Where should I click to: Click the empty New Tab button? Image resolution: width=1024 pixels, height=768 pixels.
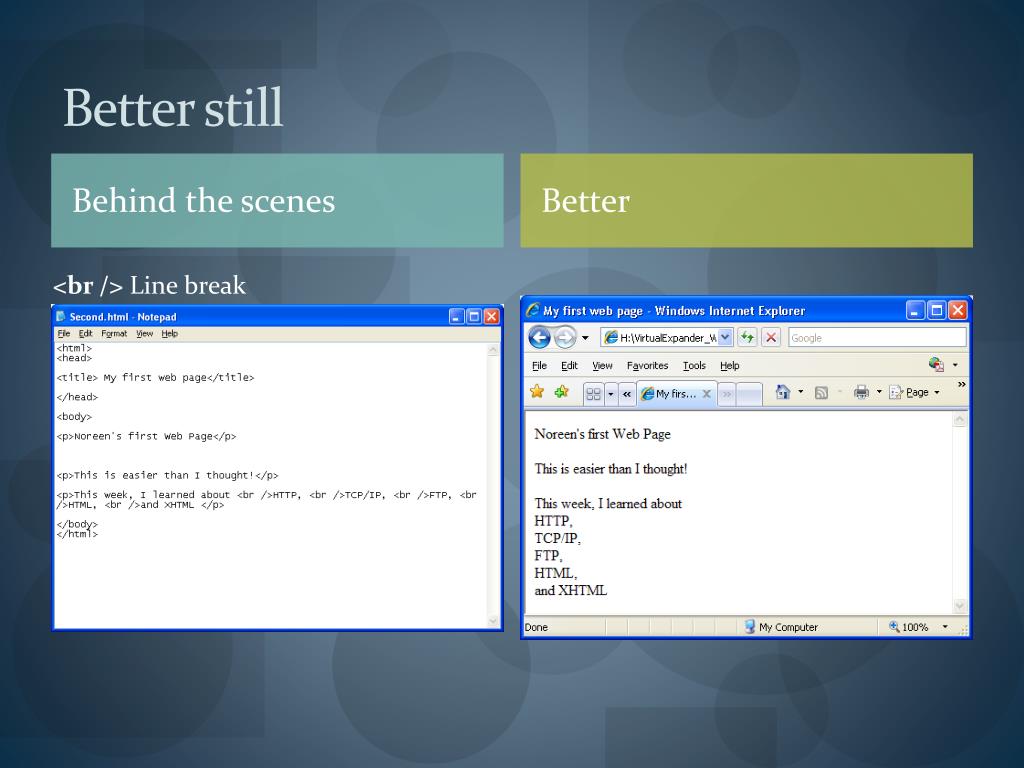(x=748, y=394)
